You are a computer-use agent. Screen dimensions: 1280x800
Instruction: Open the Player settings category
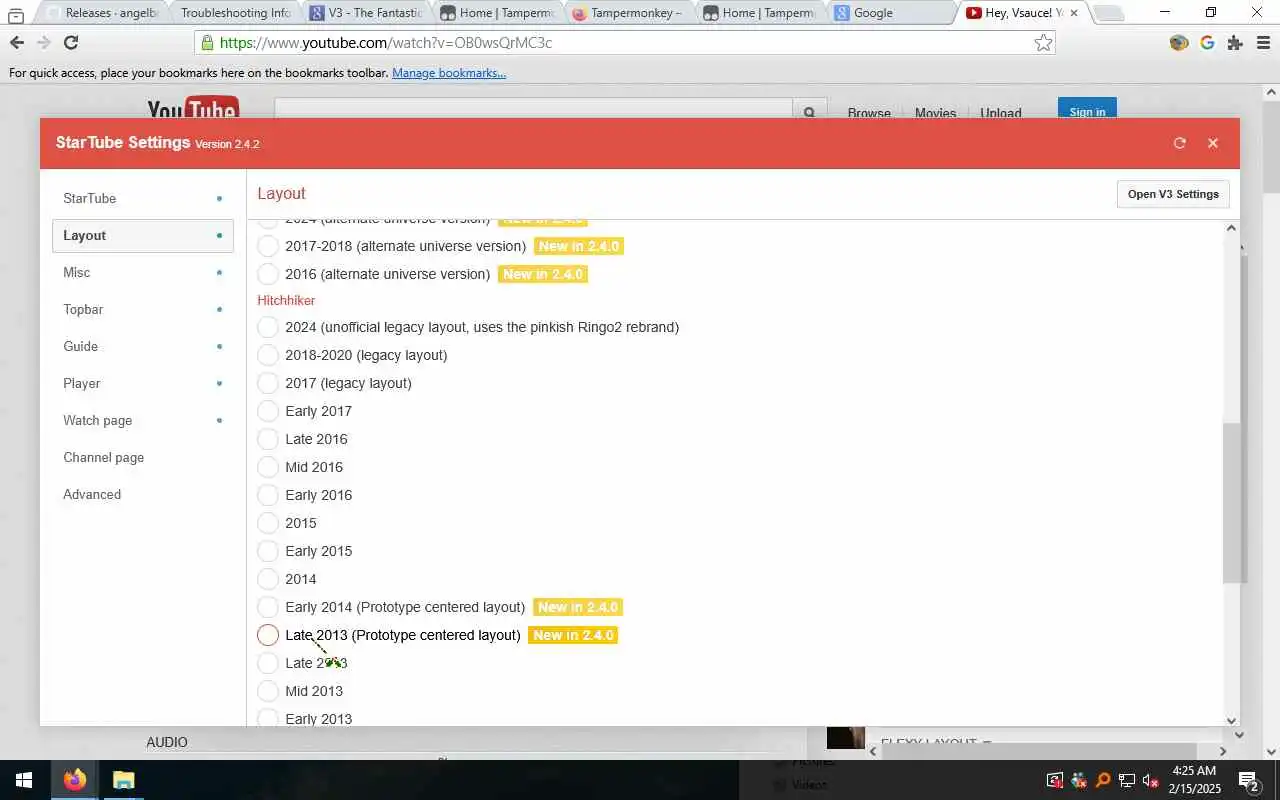(x=143, y=383)
